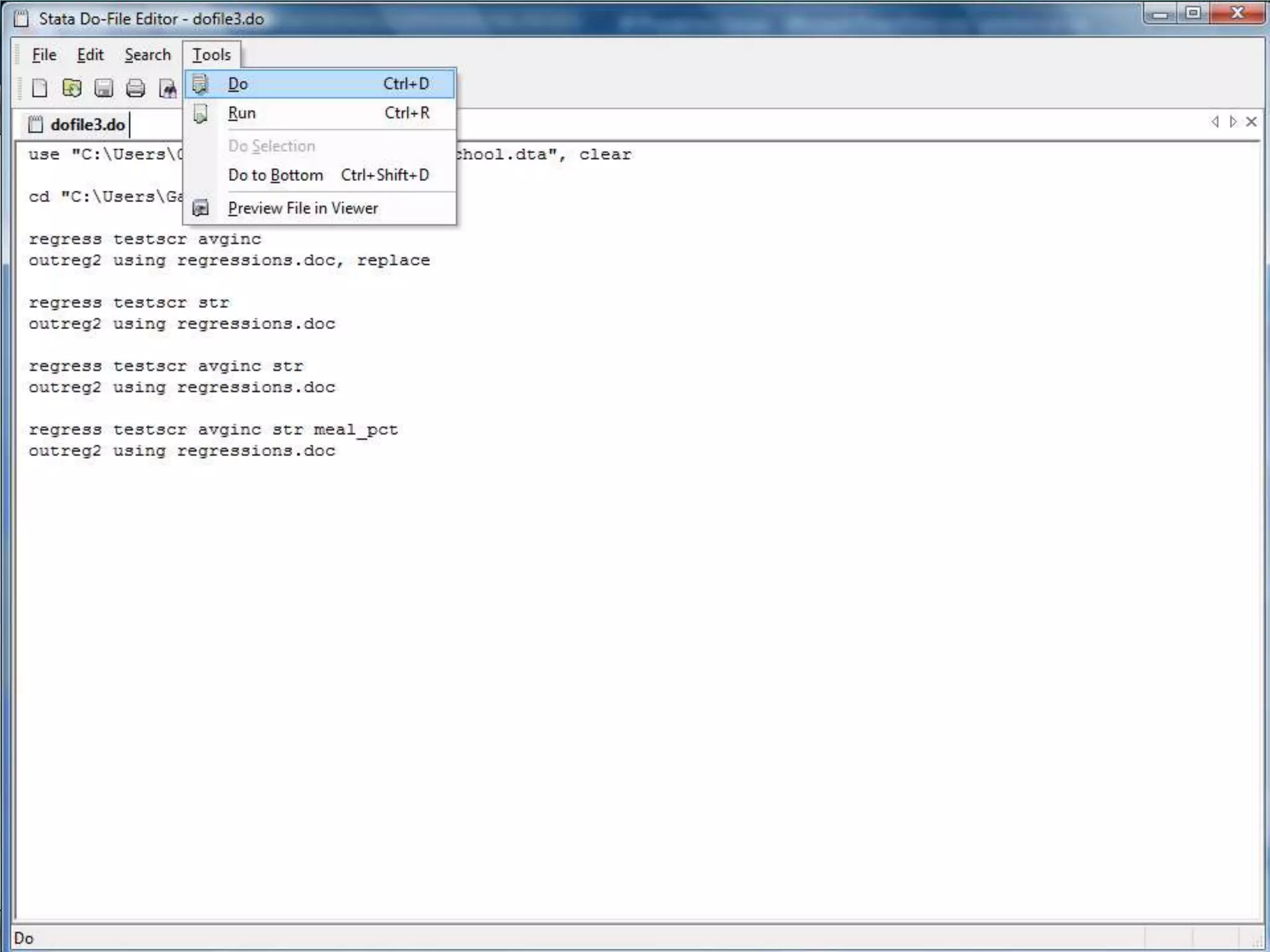The height and width of the screenshot is (952, 1270).
Task: Click the Preview File in Viewer icon
Action: (x=200, y=208)
